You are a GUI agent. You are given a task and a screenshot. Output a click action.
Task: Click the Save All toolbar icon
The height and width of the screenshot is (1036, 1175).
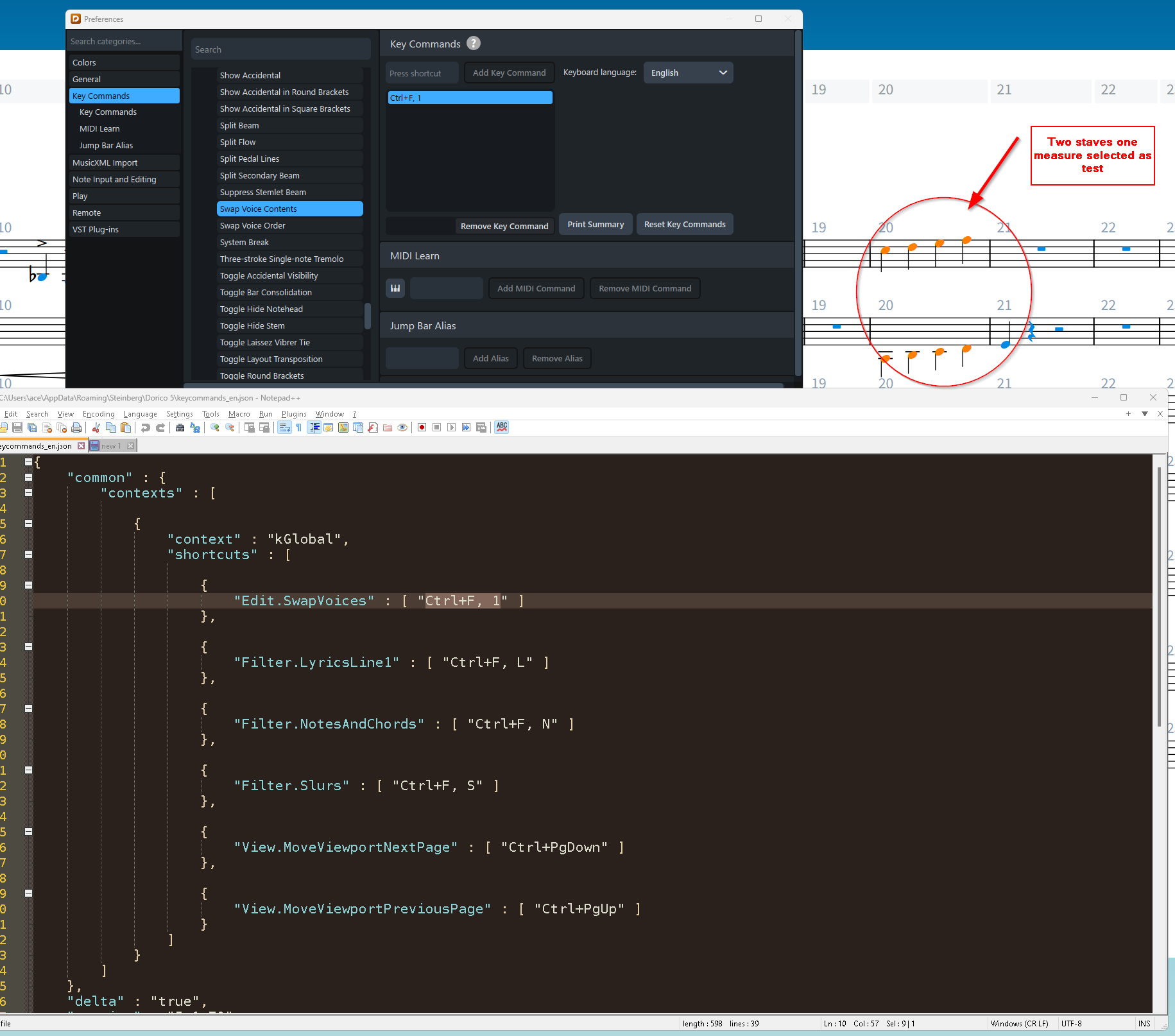pos(32,427)
